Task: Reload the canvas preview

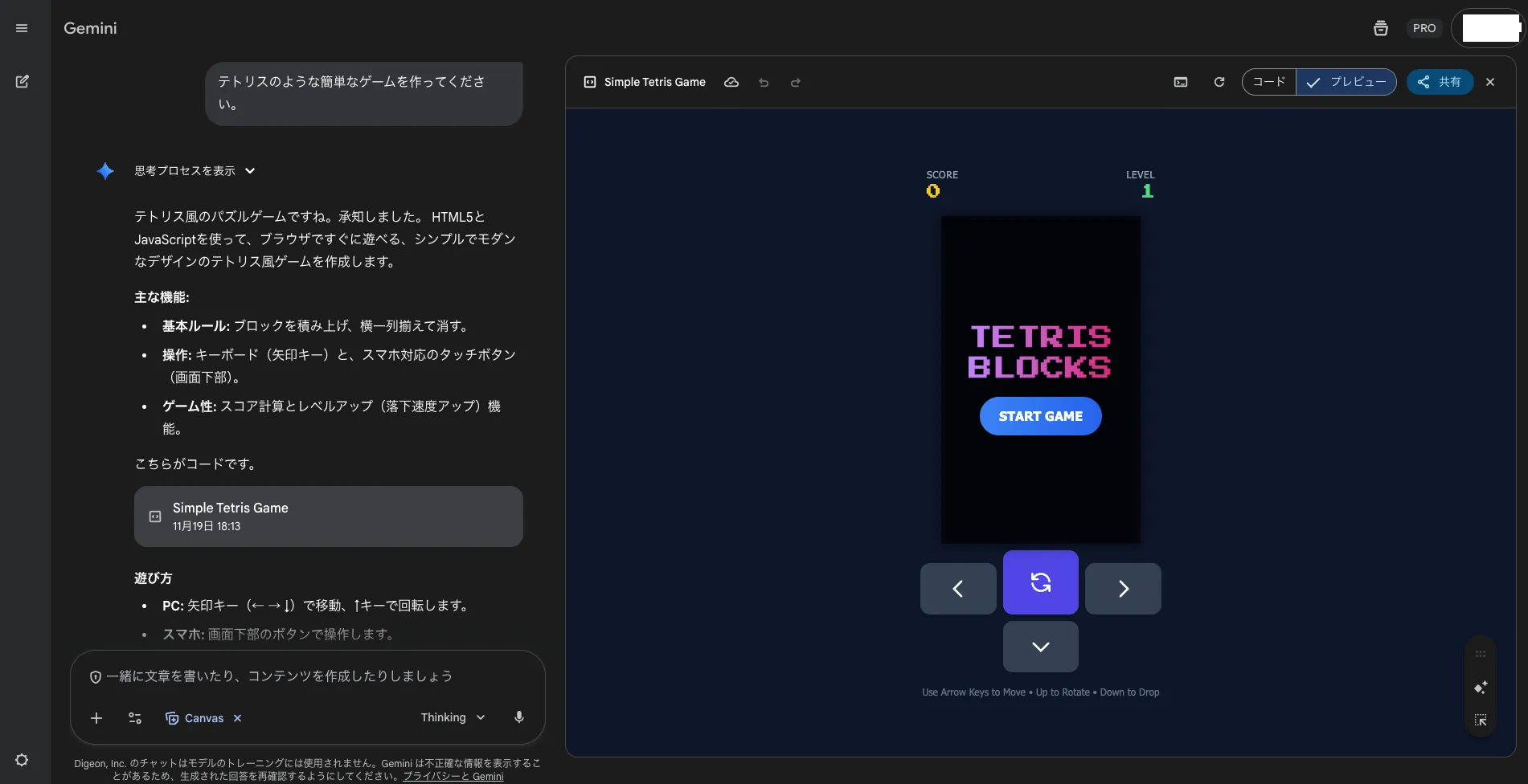Action: (1219, 82)
